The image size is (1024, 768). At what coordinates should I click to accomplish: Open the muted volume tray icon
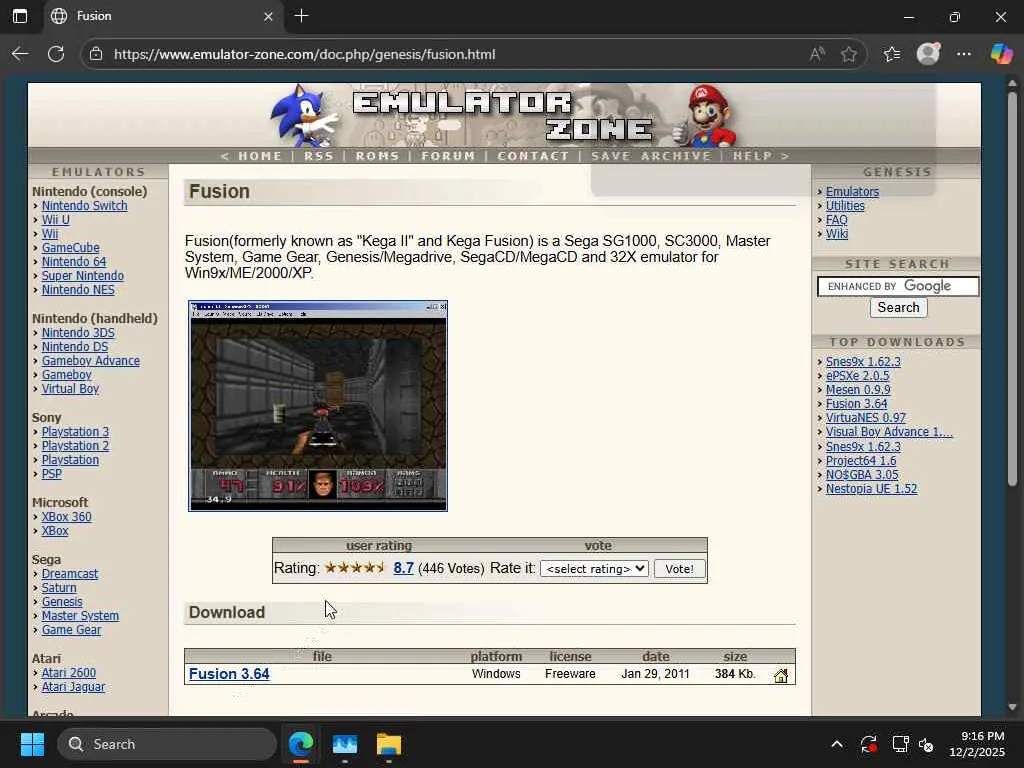tap(926, 744)
